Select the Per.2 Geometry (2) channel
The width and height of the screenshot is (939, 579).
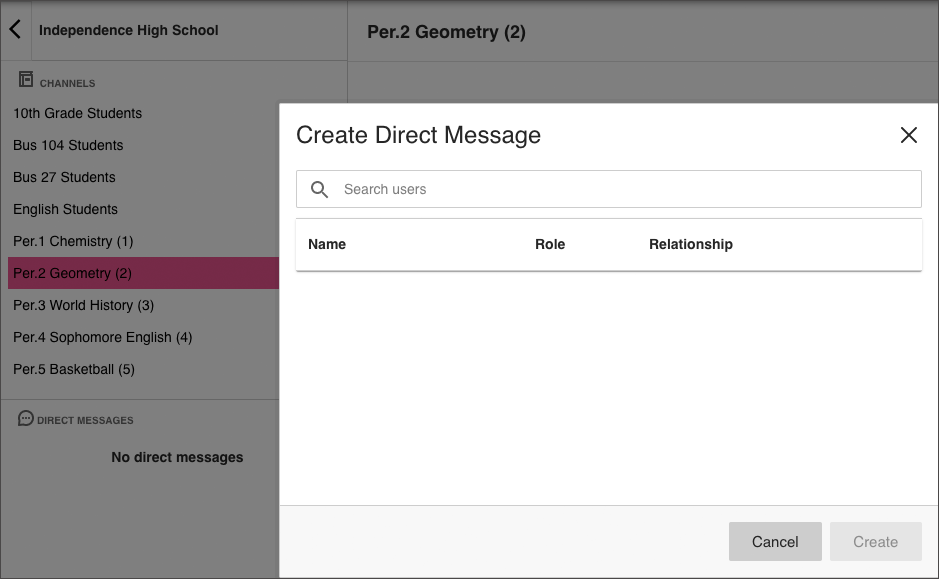(144, 273)
